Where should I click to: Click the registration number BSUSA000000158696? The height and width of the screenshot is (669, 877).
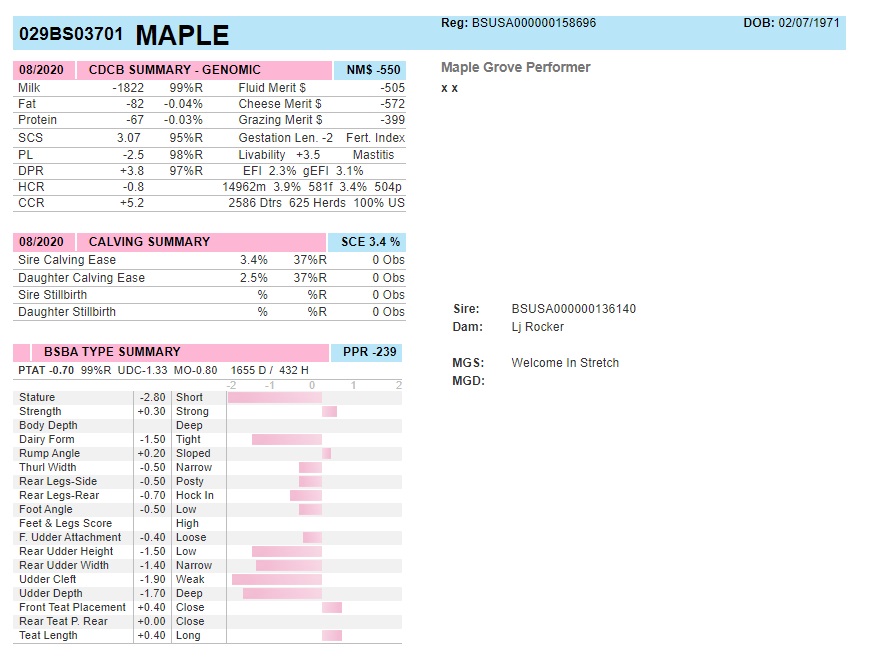(x=534, y=23)
